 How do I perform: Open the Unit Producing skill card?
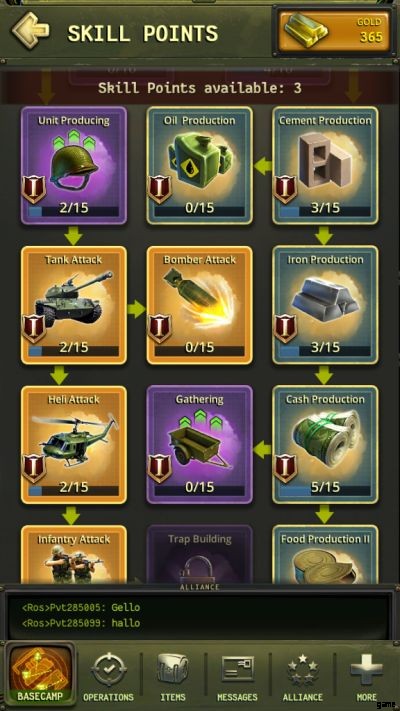point(74,166)
